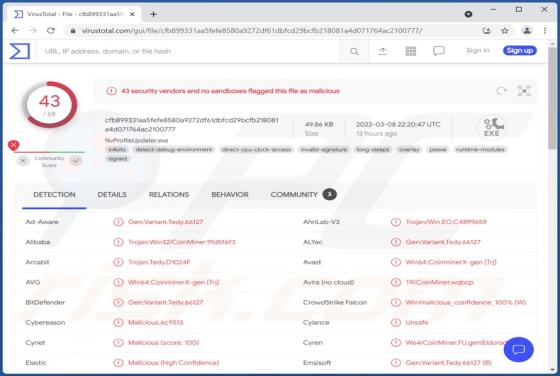The width and height of the screenshot is (560, 376).
Task: Focus the URL, IP address, domain search field
Action: [x=189, y=51]
